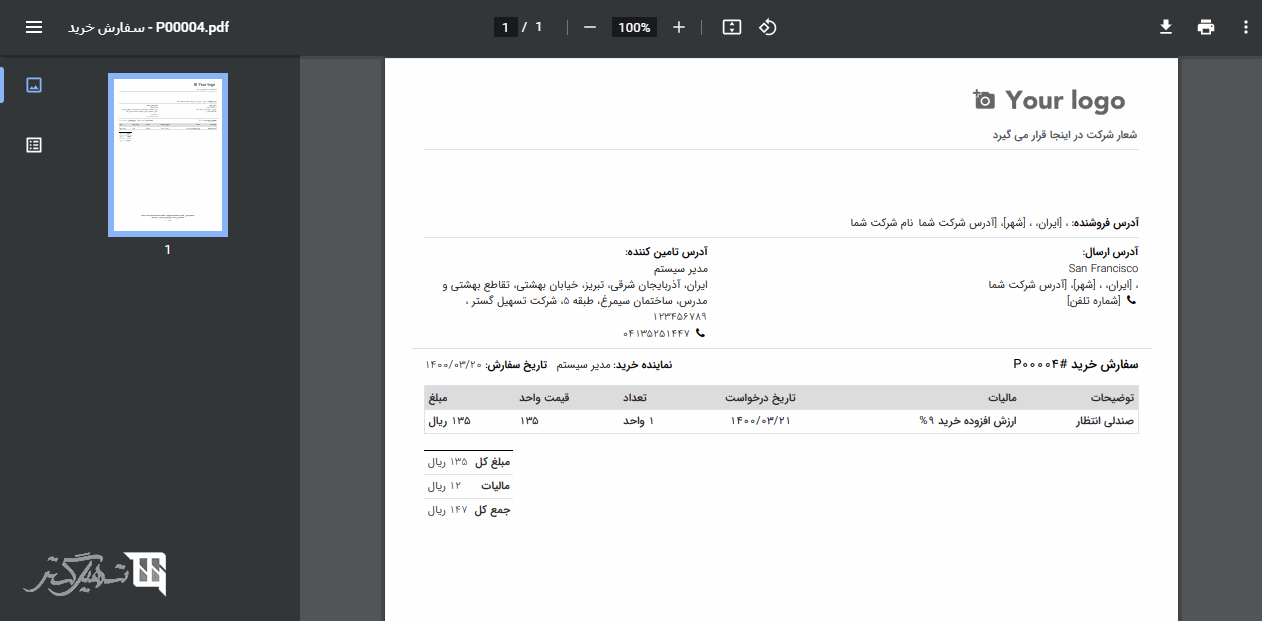Print the purchase order document

1206,27
